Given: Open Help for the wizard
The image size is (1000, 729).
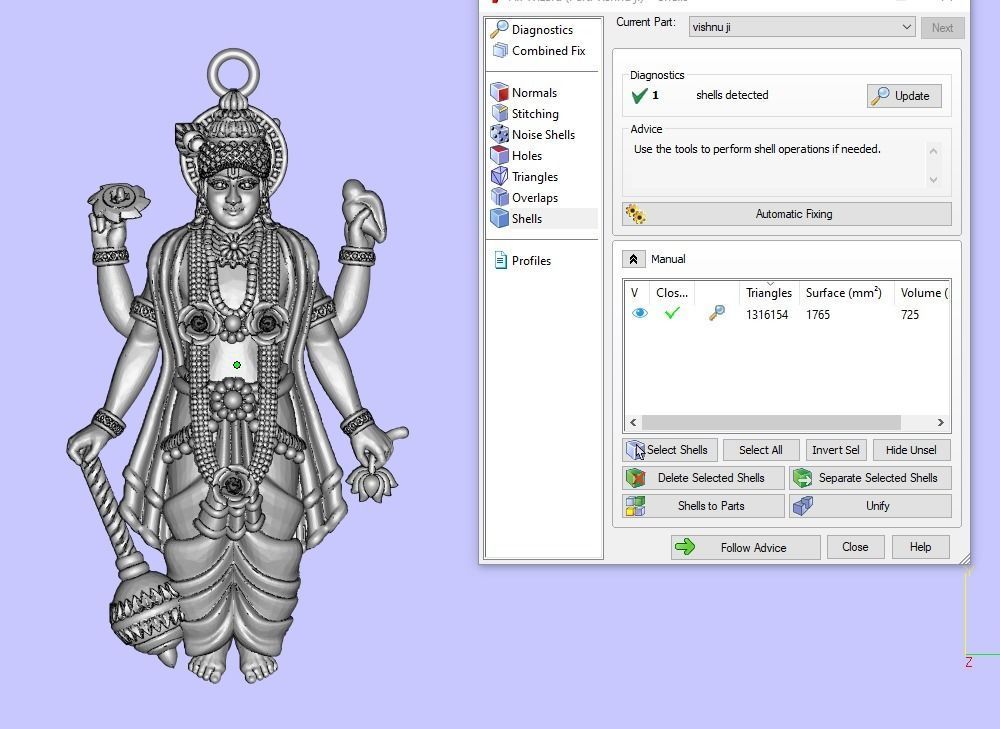Looking at the screenshot, I should [x=920, y=547].
